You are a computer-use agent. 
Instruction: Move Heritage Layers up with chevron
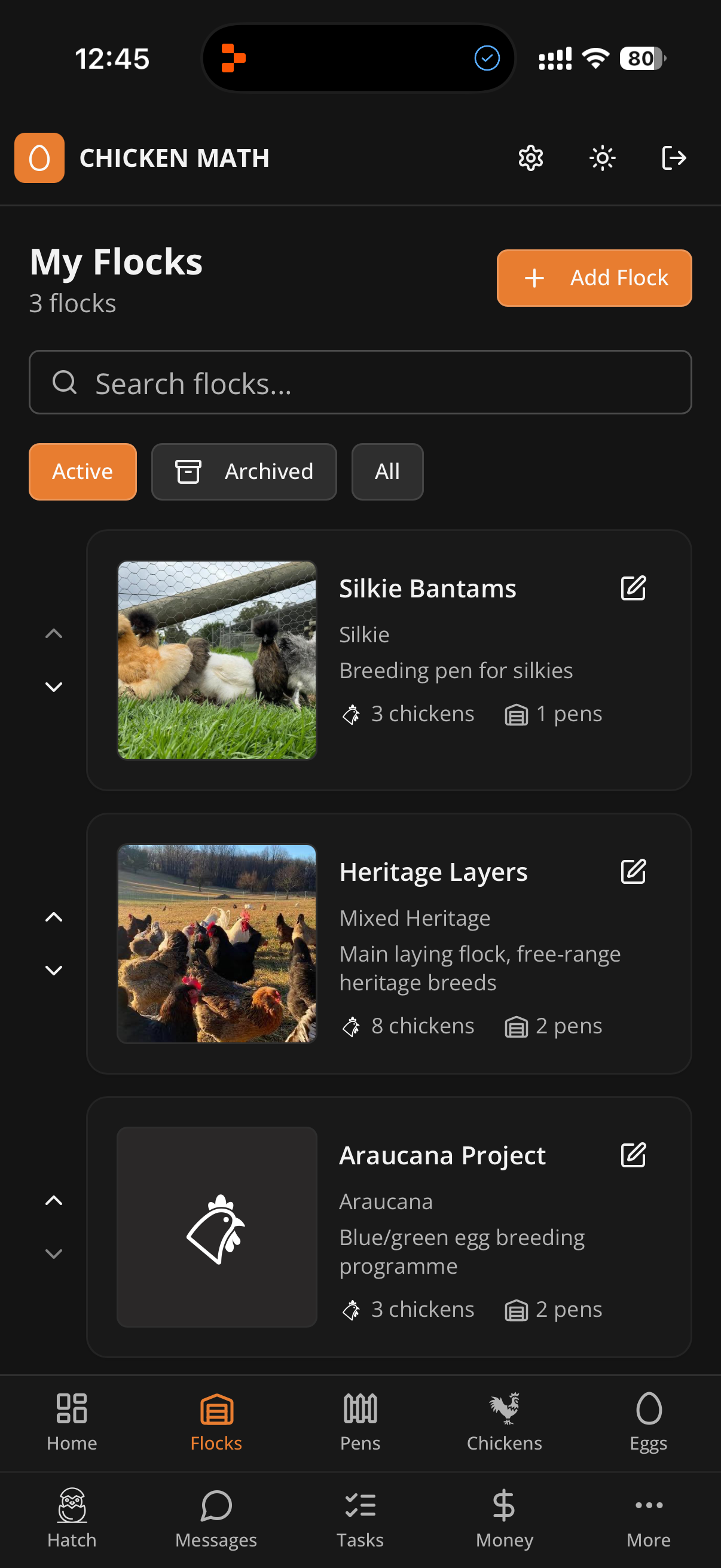[54, 917]
